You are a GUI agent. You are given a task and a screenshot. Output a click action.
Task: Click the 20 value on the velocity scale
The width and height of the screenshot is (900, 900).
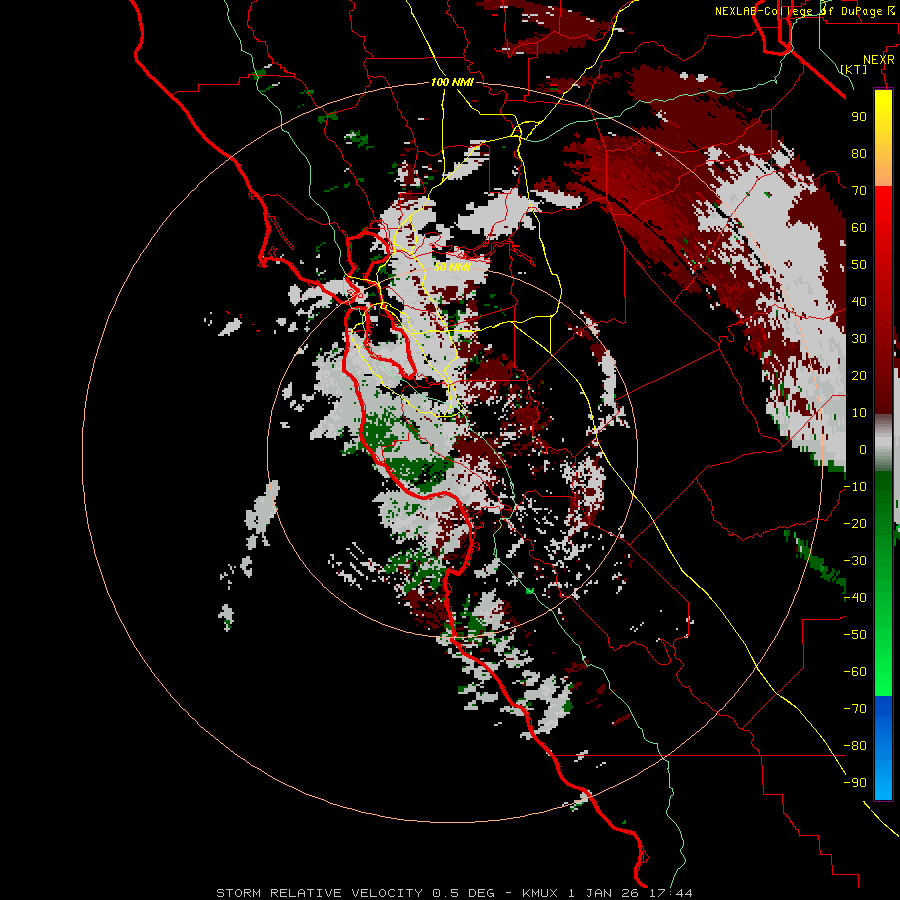(x=859, y=375)
